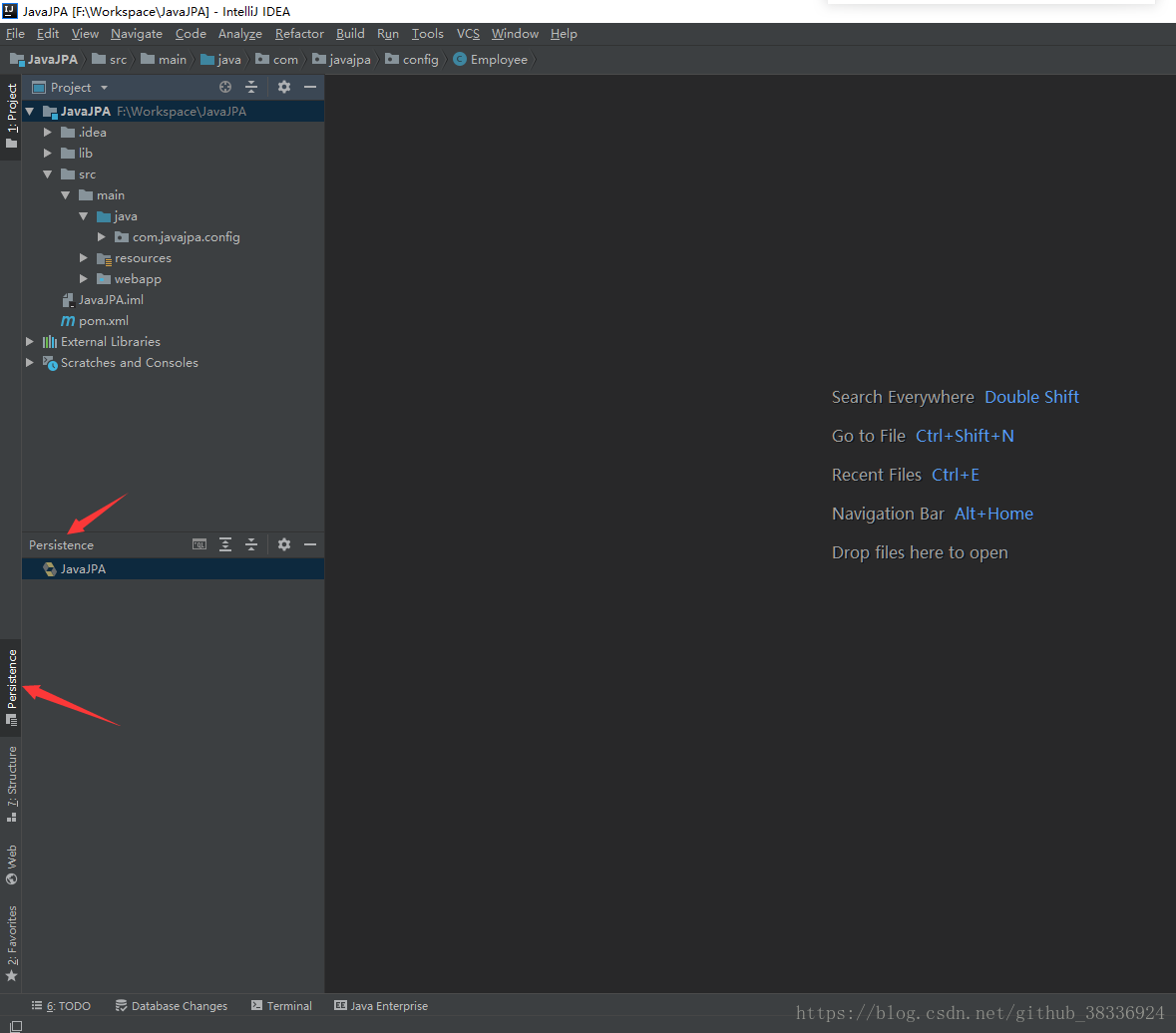
Task: Open the Help menu
Action: [564, 34]
